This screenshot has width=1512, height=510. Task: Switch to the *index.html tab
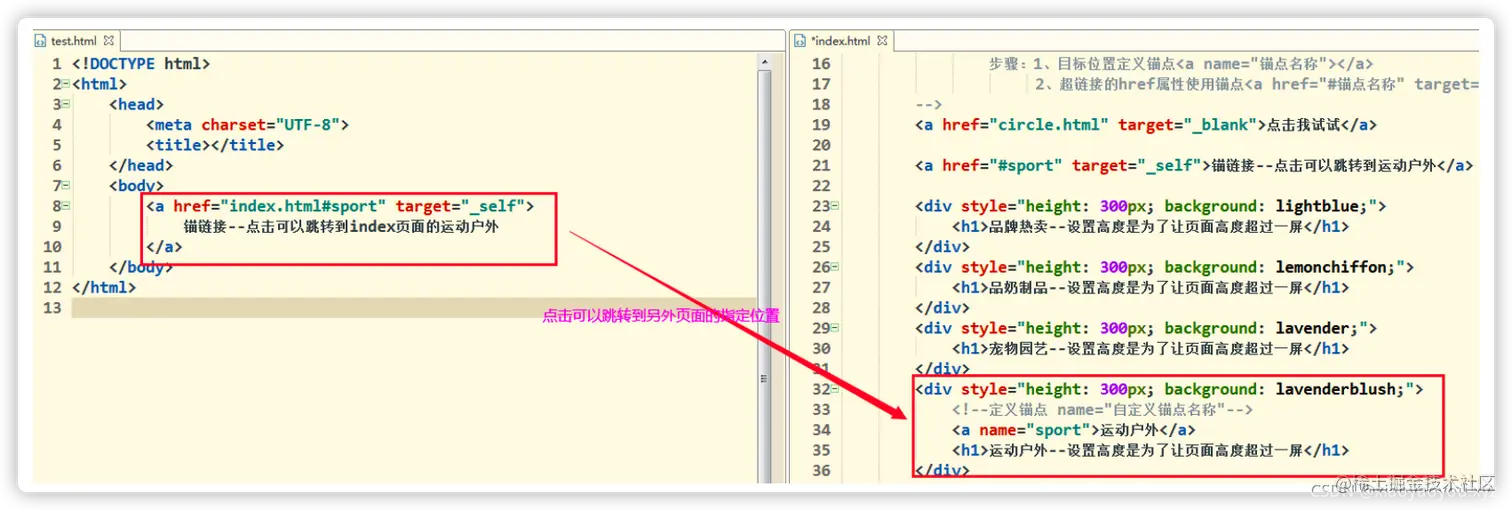click(x=841, y=41)
